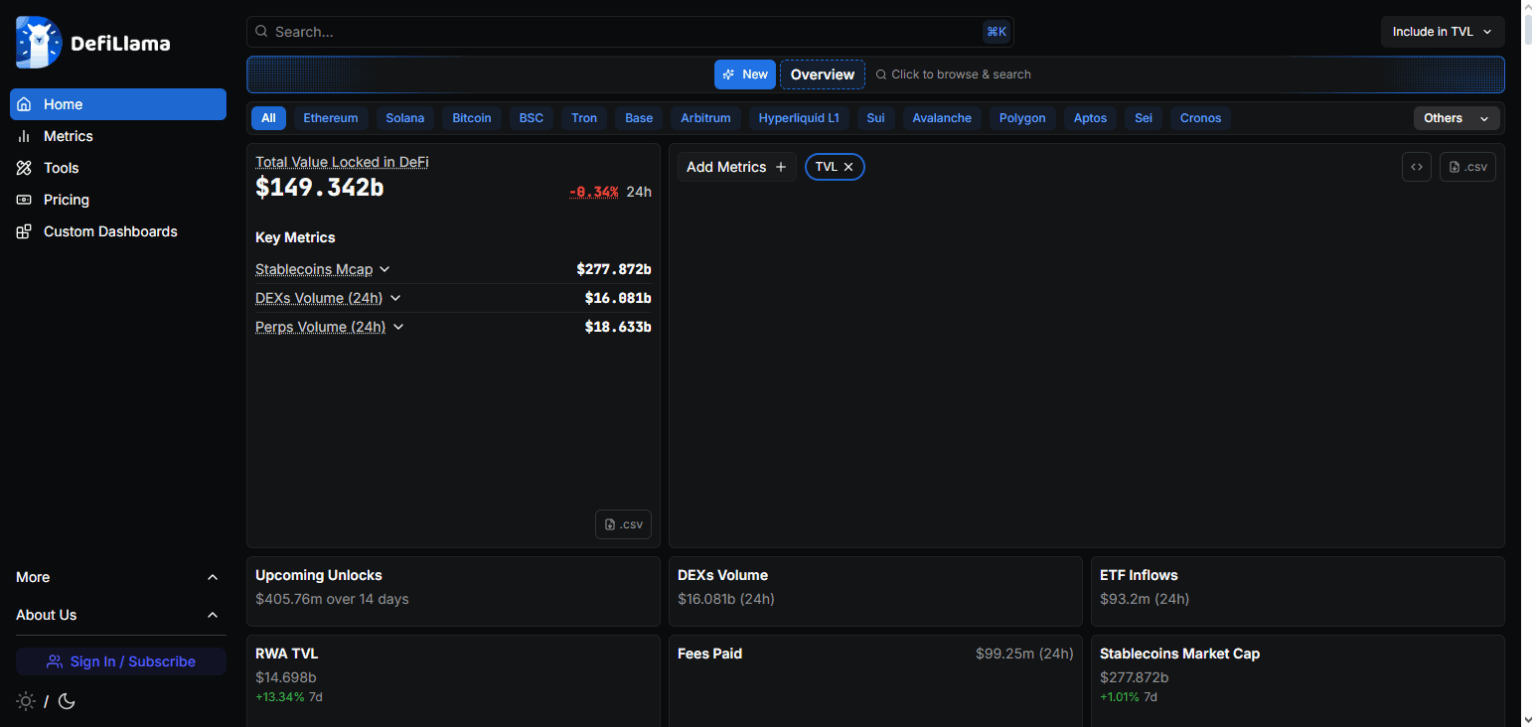Viewport: 1536px width, 727px height.
Task: Select the Ethereum chain filter
Action: [330, 117]
